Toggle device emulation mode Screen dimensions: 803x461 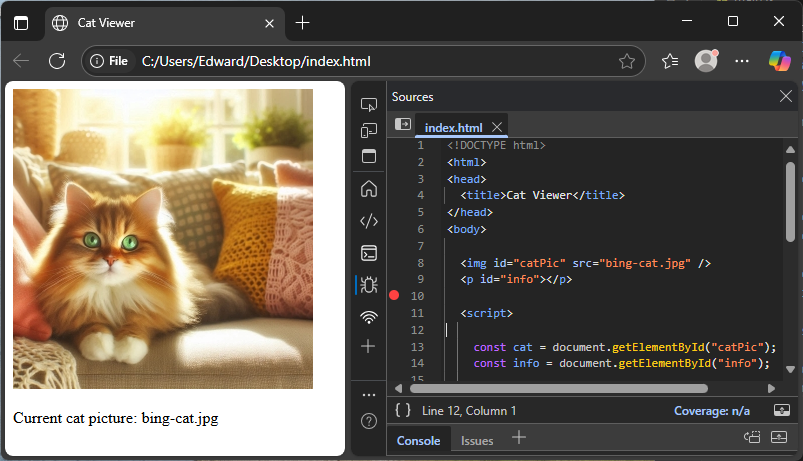coord(369,131)
